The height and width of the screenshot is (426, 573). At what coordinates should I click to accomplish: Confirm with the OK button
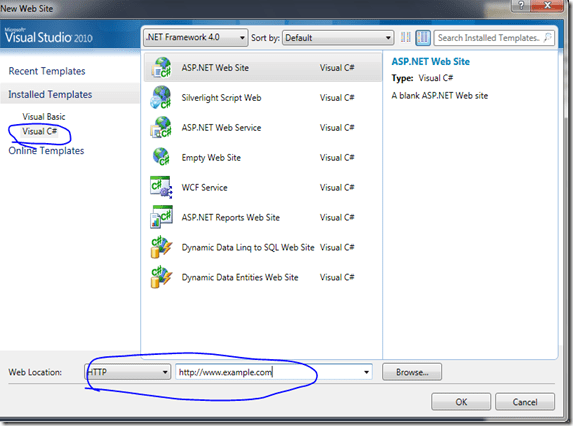point(461,402)
